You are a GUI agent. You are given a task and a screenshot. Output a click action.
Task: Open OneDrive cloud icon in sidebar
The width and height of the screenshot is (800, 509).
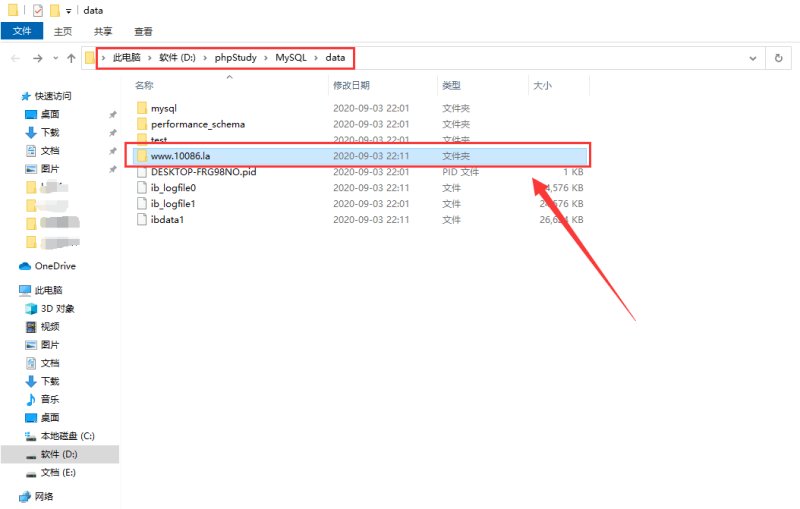coord(24,266)
